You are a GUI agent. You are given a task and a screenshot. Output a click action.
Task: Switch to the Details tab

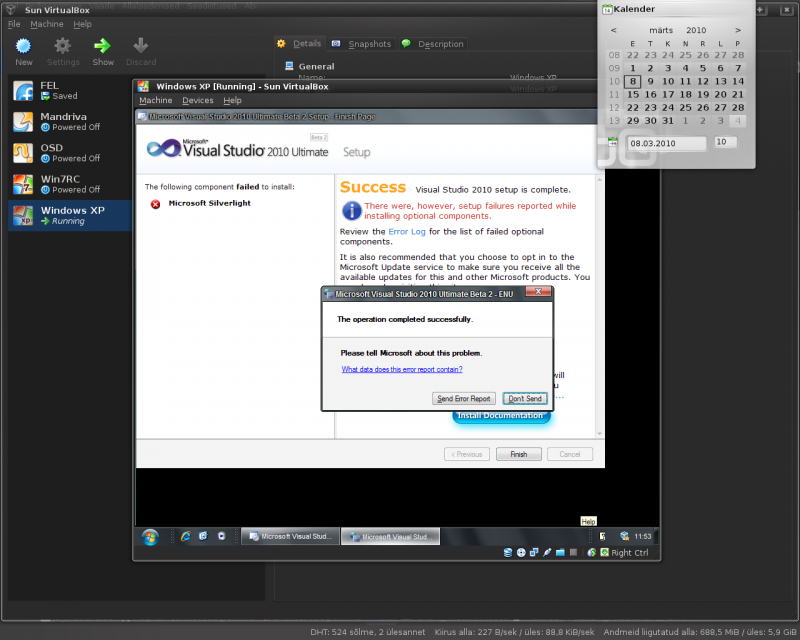(299, 44)
